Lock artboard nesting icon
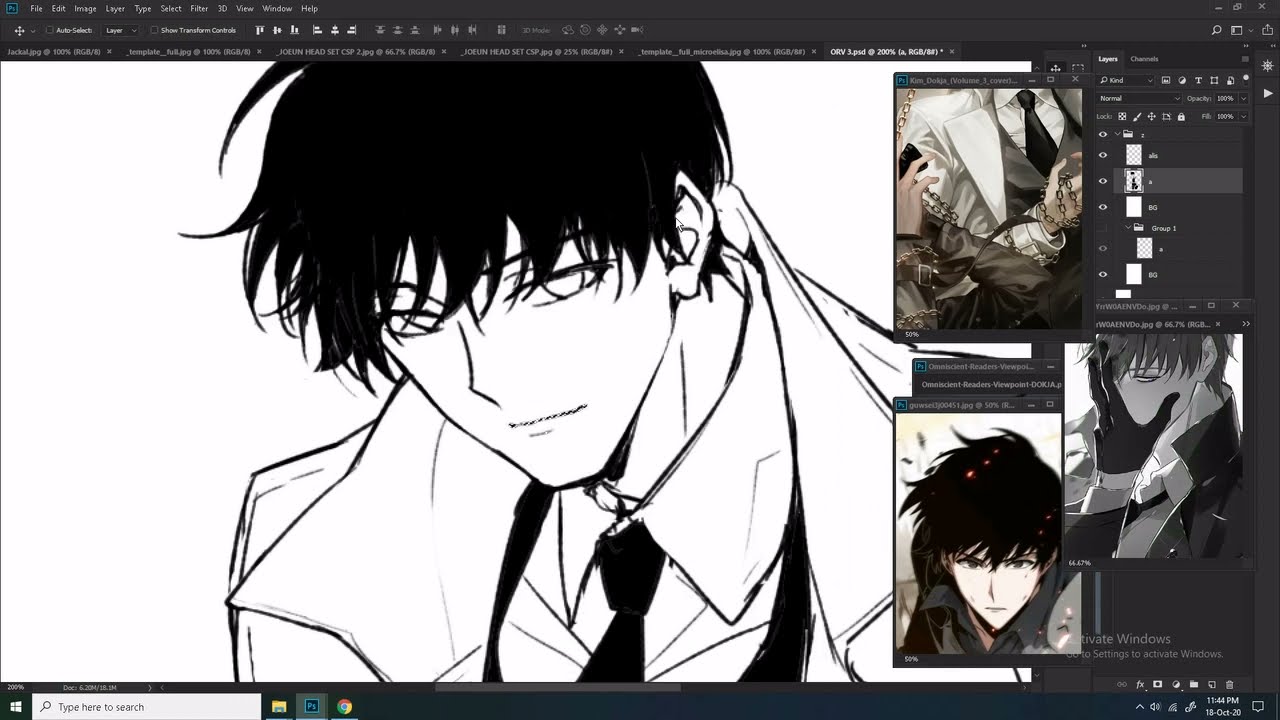Image resolution: width=1280 pixels, height=720 pixels. click(1167, 117)
